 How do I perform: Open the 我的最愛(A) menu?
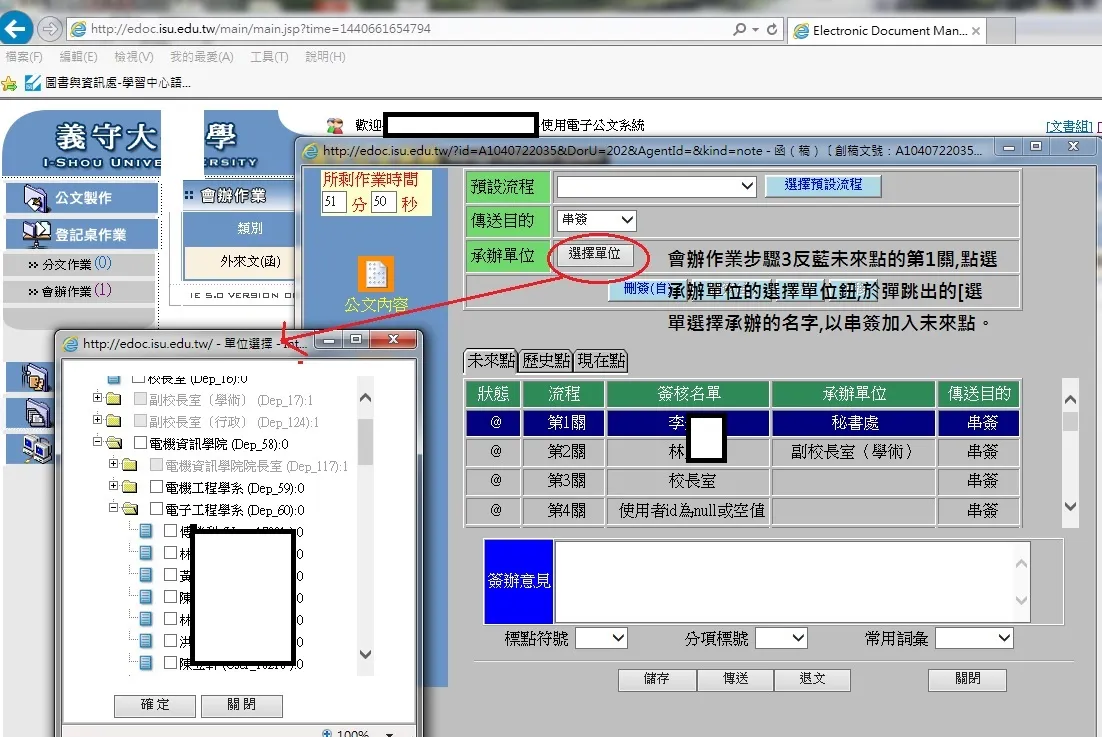[x=202, y=57]
